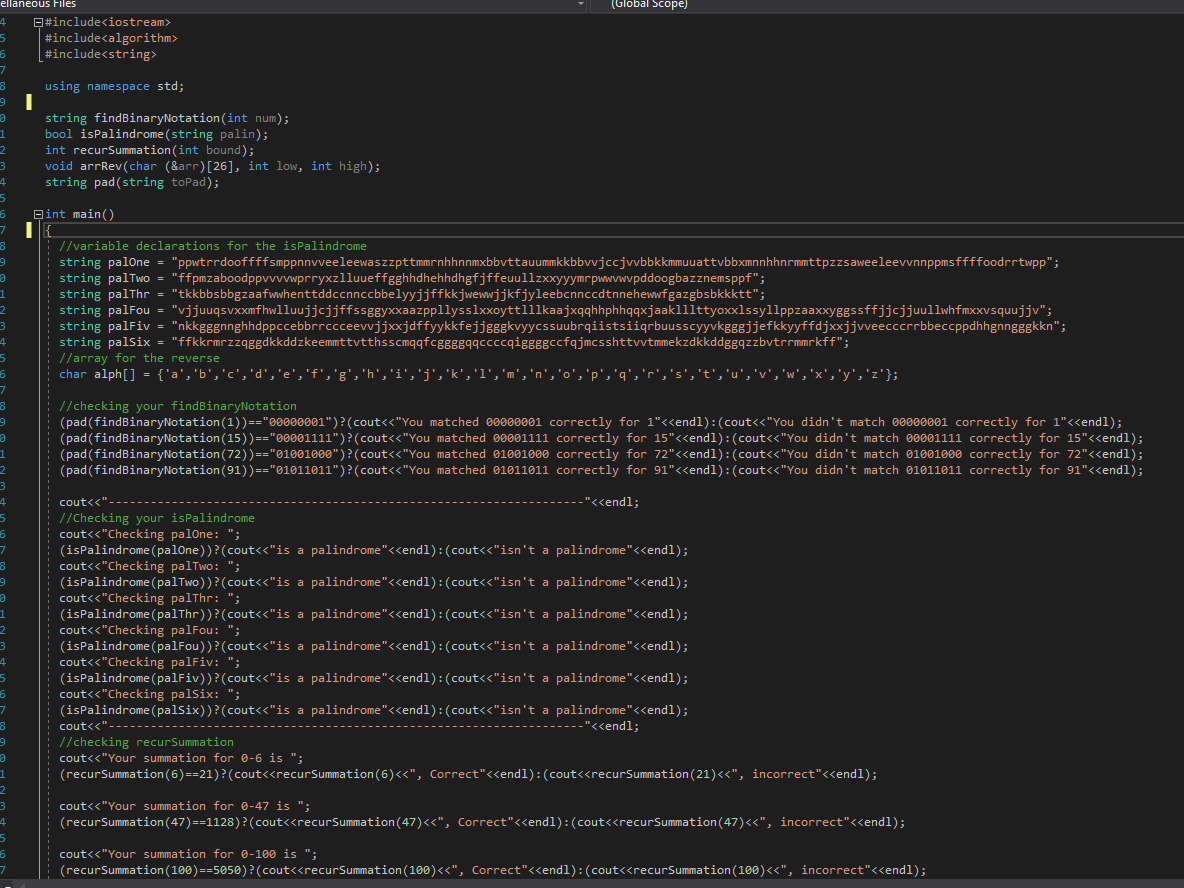Image resolution: width=1184 pixels, height=888 pixels.
Task: Click the "Your summation for 0-100 is" line
Action: click(188, 854)
